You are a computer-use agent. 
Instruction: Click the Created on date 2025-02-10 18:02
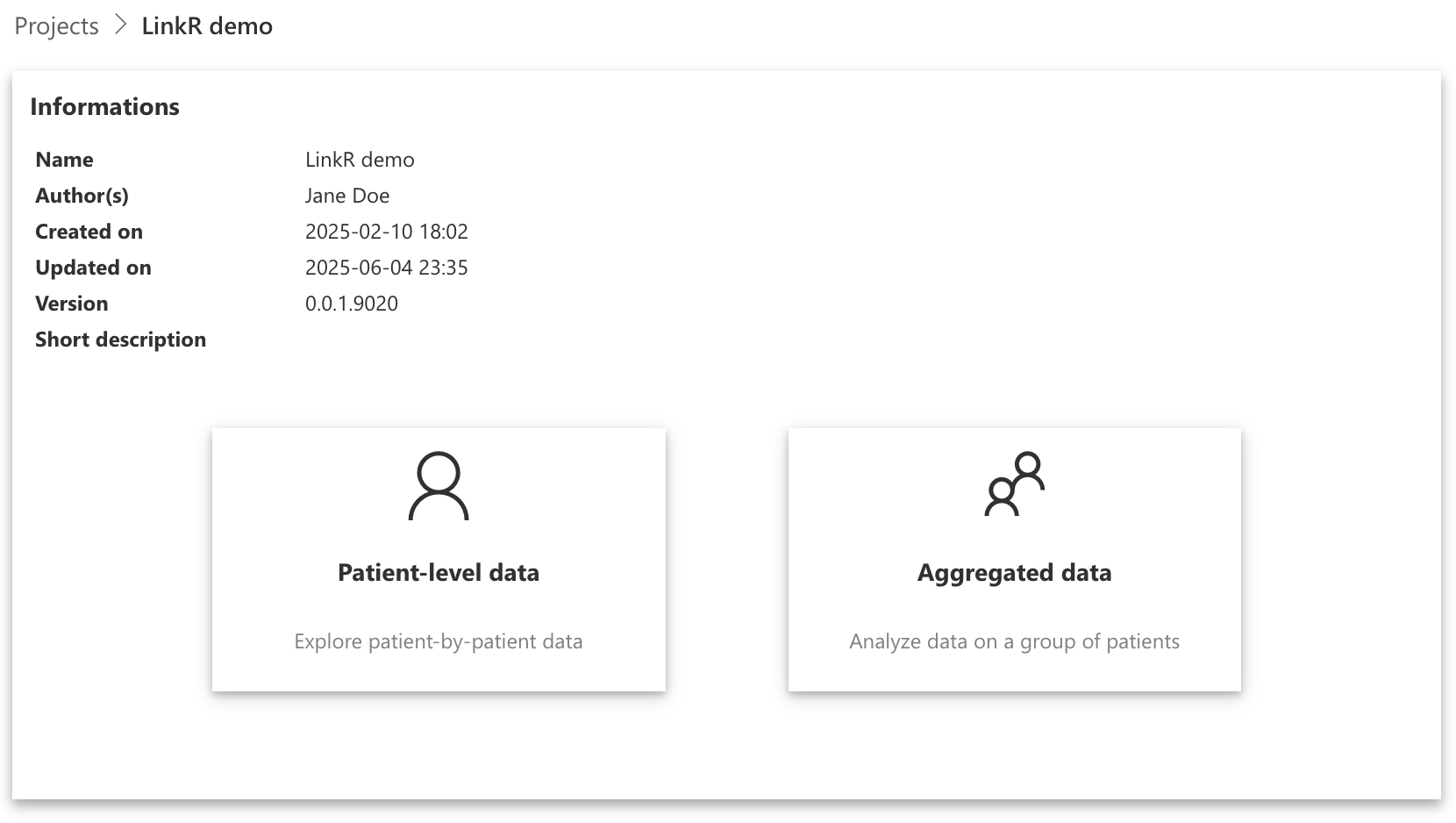pyautogui.click(x=387, y=232)
